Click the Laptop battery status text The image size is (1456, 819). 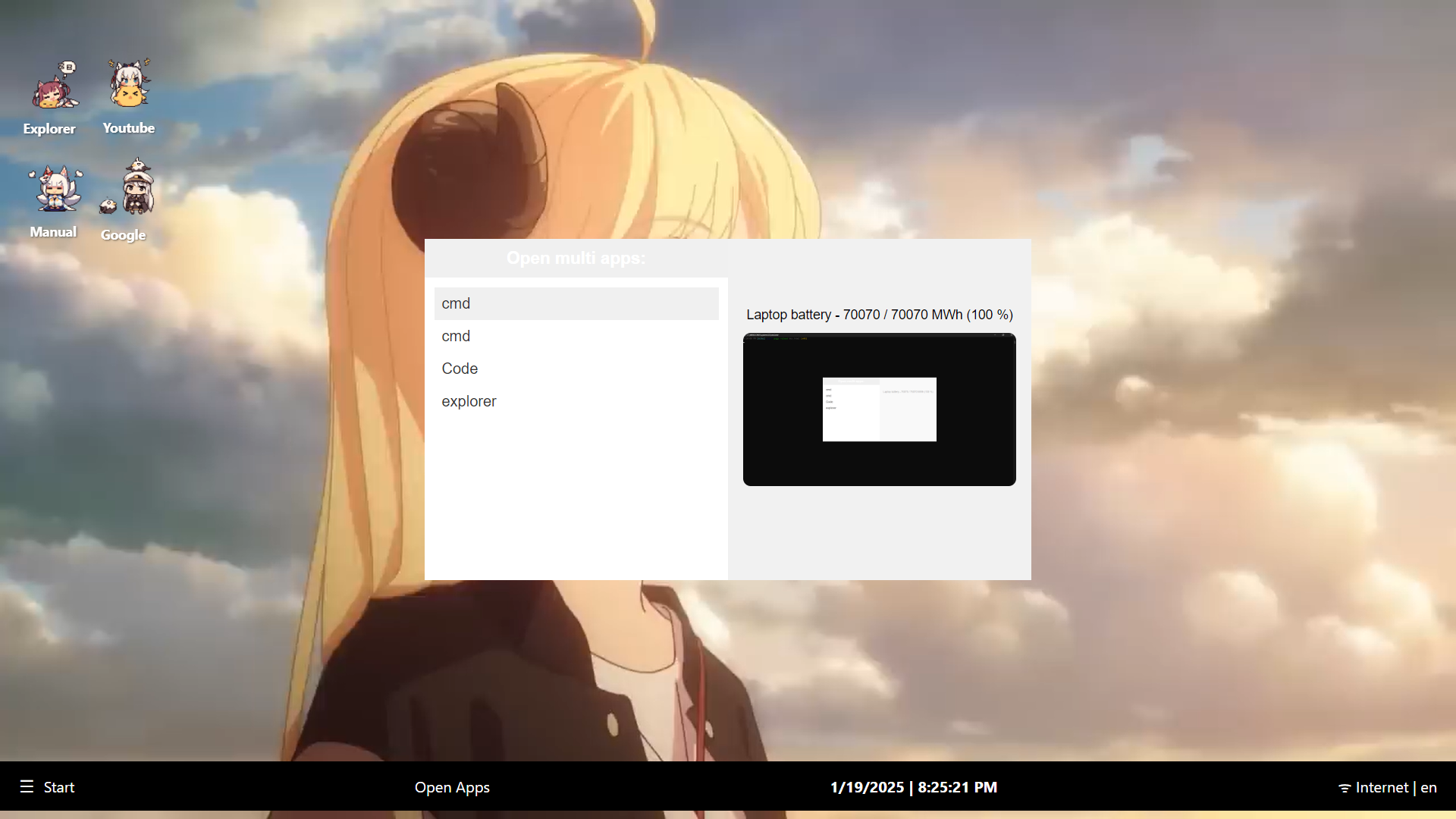[x=880, y=315]
